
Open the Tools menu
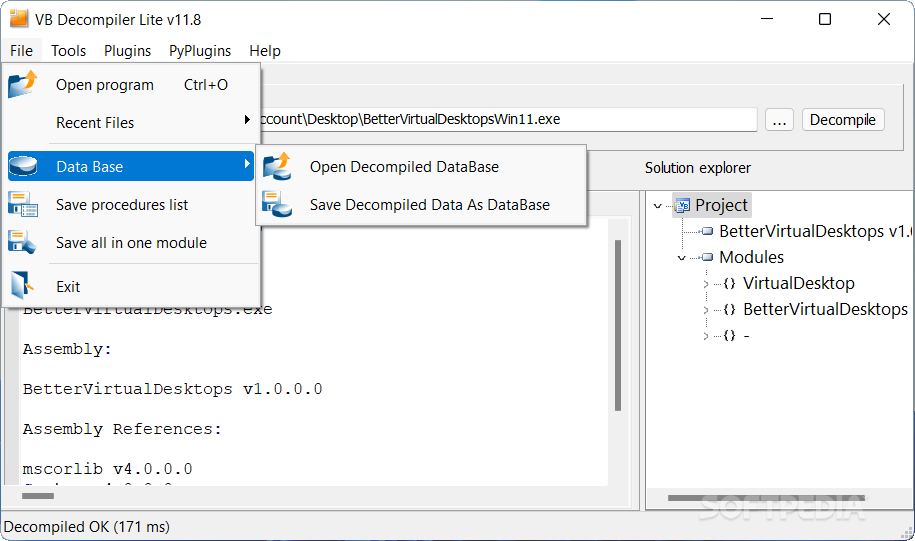coord(68,51)
